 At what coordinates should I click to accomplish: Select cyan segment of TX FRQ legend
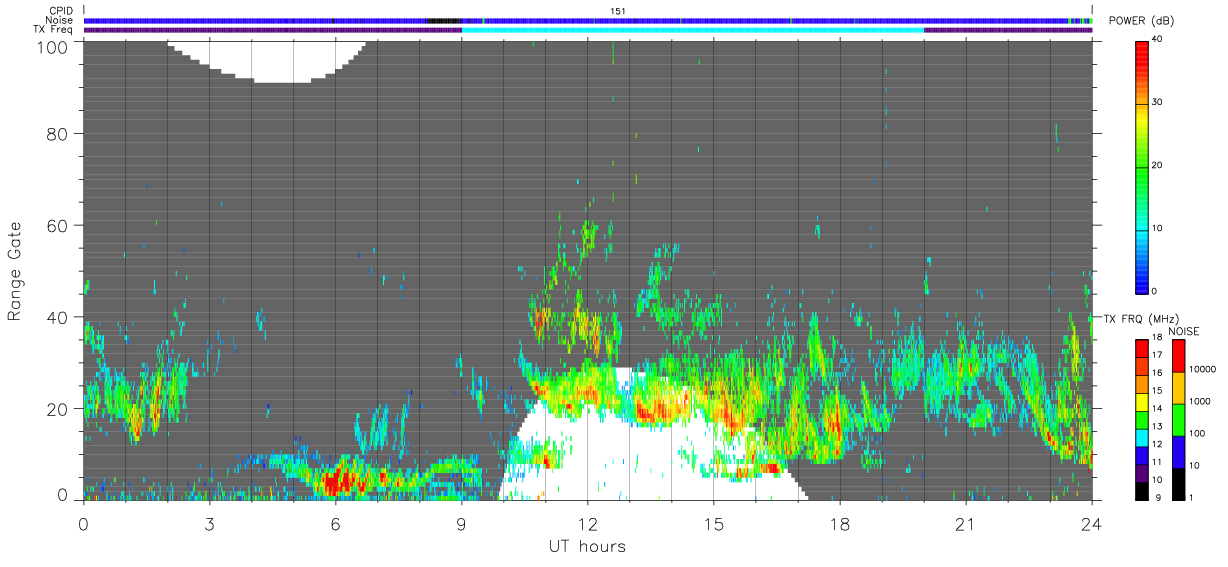(x=1142, y=436)
